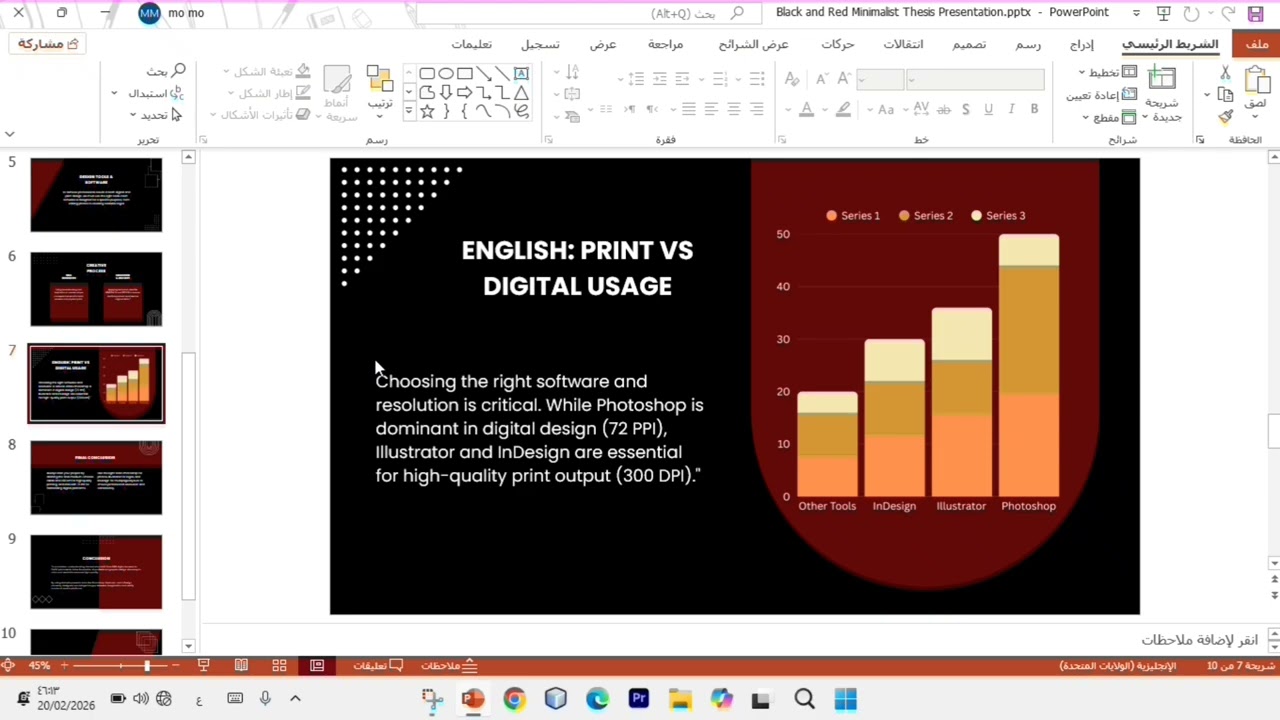Toggle Comments (تعليقات) pane
The height and width of the screenshot is (720, 1280).
tap(377, 665)
